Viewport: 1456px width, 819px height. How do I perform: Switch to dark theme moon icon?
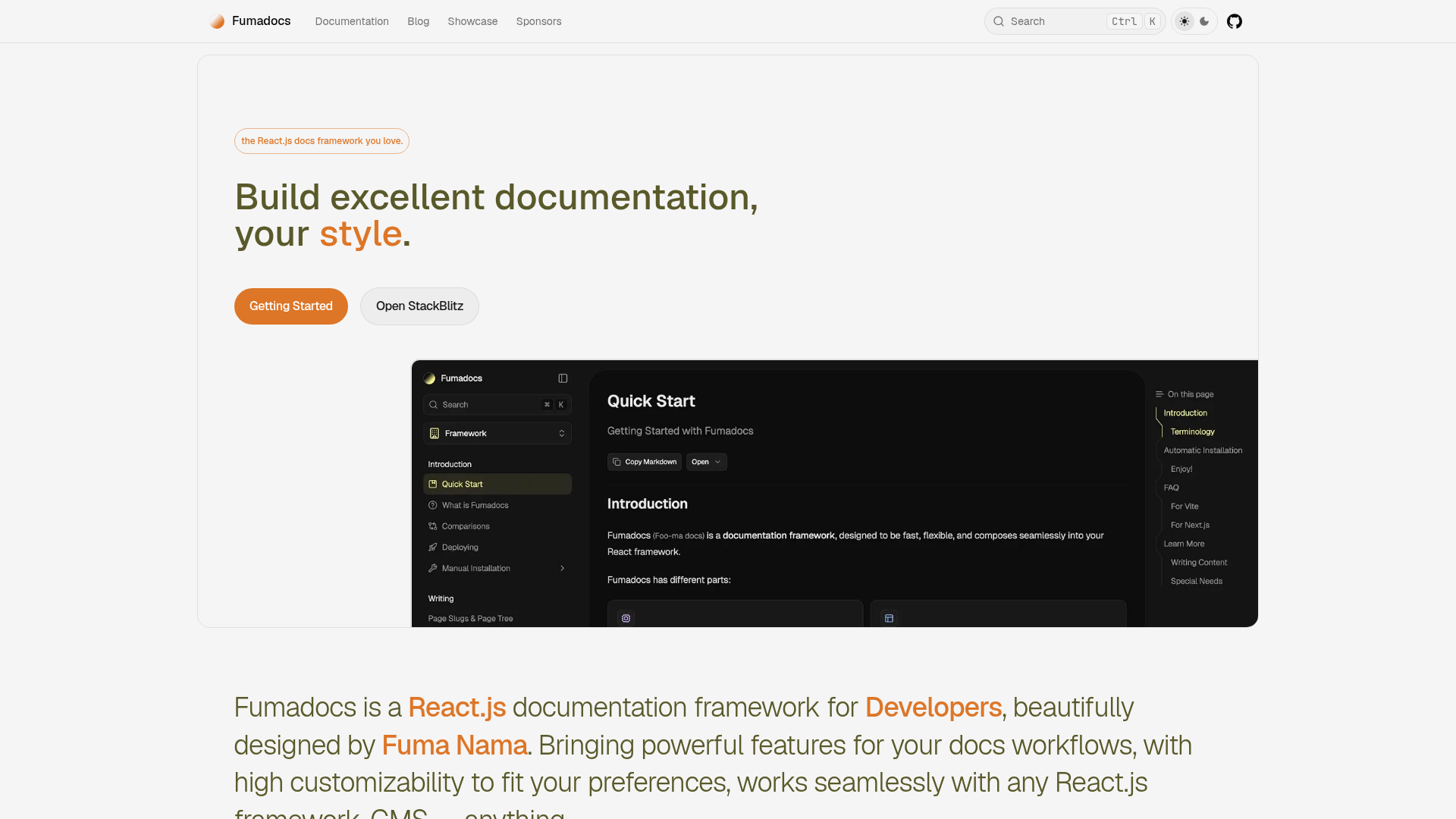pos(1204,21)
